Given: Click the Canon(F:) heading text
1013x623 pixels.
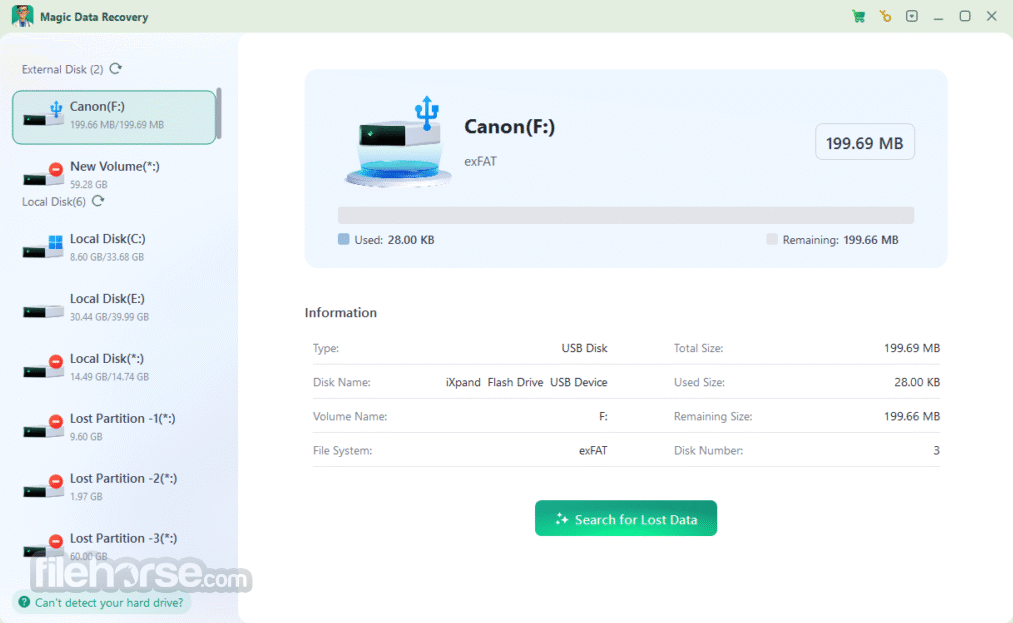Looking at the screenshot, I should pos(509,127).
